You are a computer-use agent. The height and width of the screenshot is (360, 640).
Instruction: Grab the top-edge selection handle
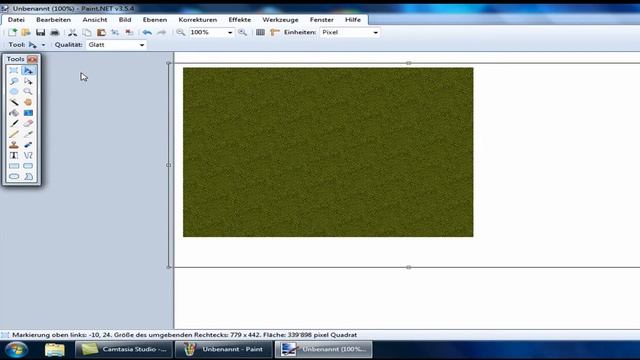coord(409,63)
